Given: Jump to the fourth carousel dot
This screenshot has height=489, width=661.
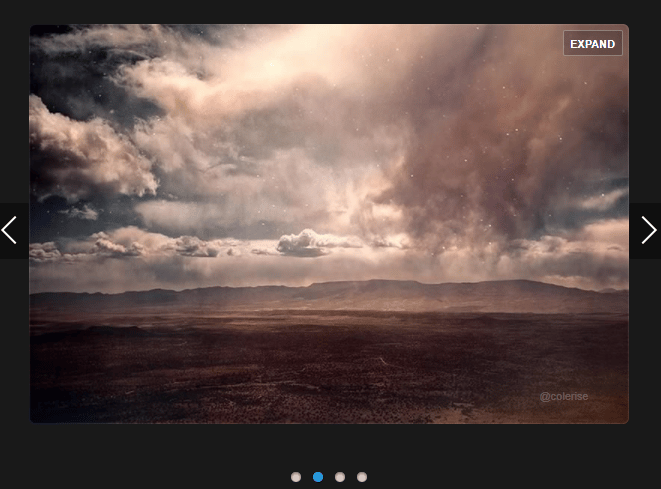Looking at the screenshot, I should 362,477.
